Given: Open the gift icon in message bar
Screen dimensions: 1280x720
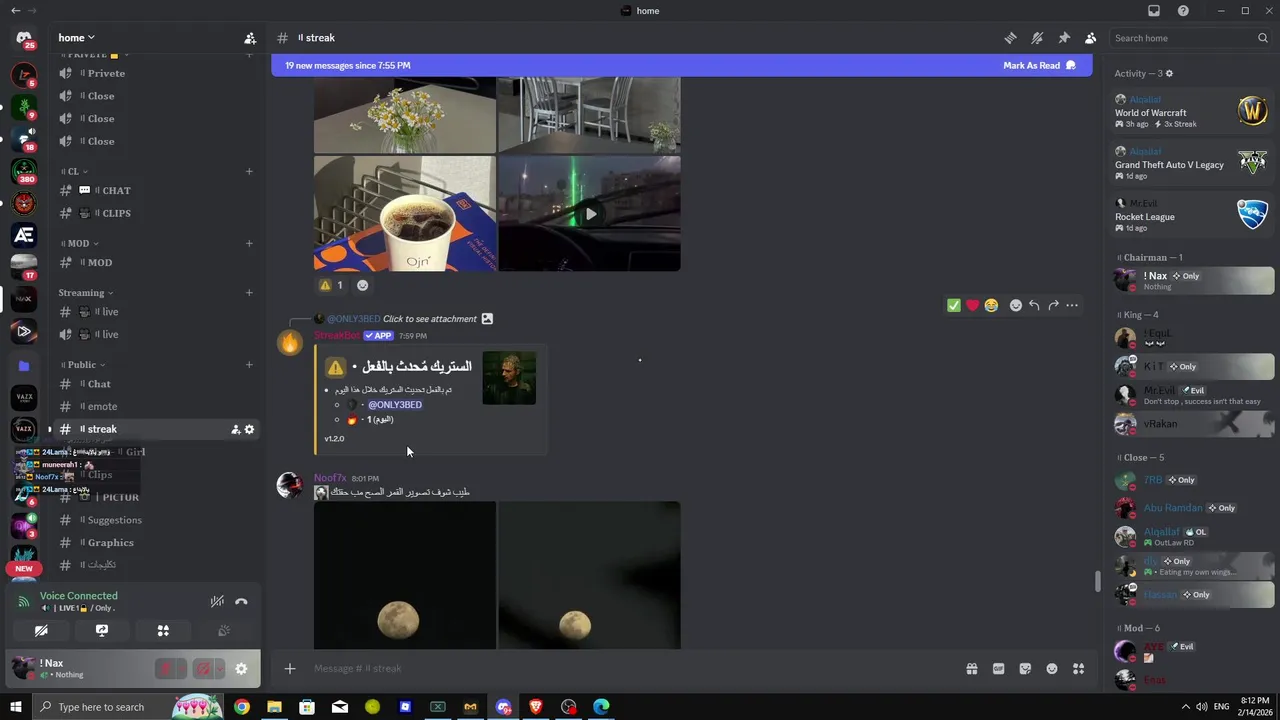Looking at the screenshot, I should click(x=971, y=669).
